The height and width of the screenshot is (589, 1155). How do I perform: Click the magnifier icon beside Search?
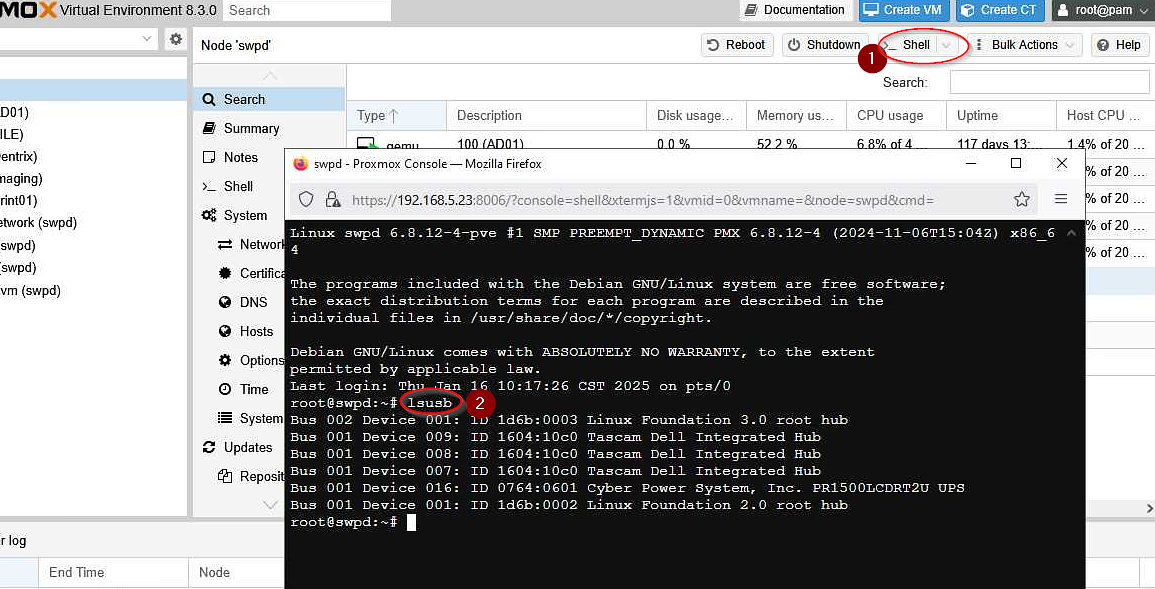[x=209, y=99]
